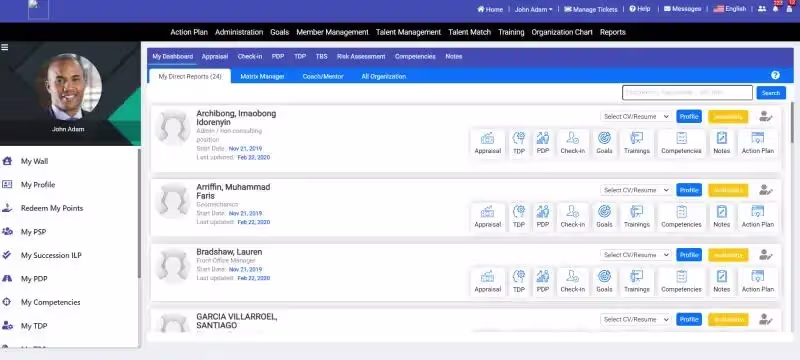Open the help question mark icon
The height and width of the screenshot is (360, 800).
pos(775,75)
